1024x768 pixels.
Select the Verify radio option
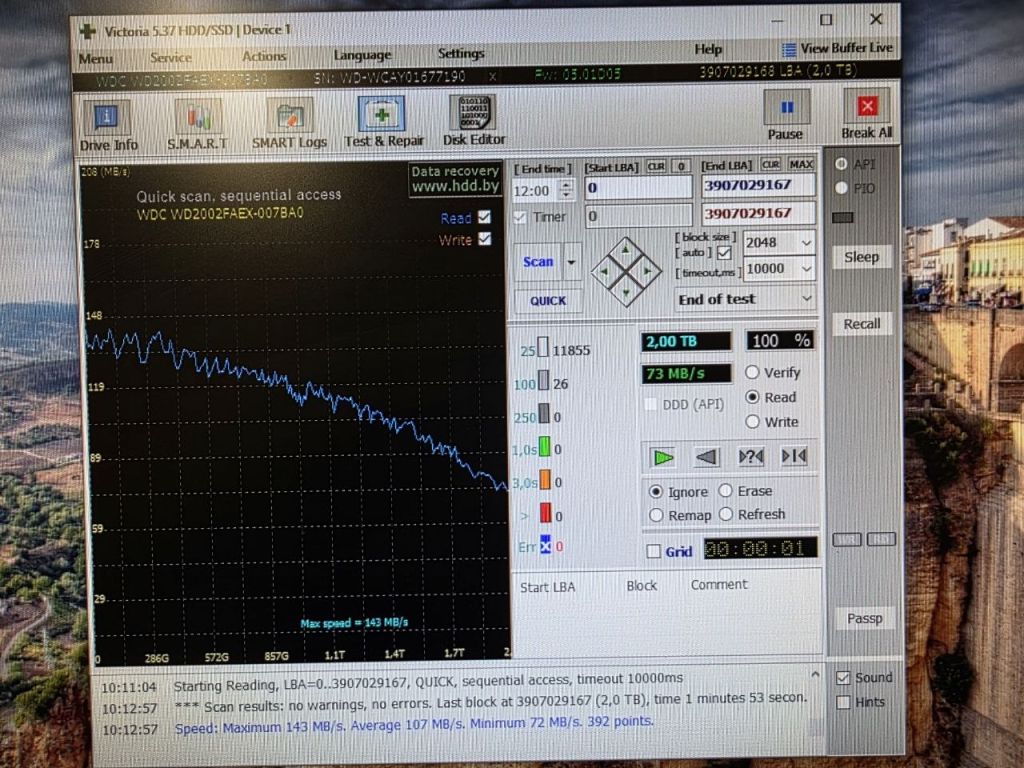752,372
